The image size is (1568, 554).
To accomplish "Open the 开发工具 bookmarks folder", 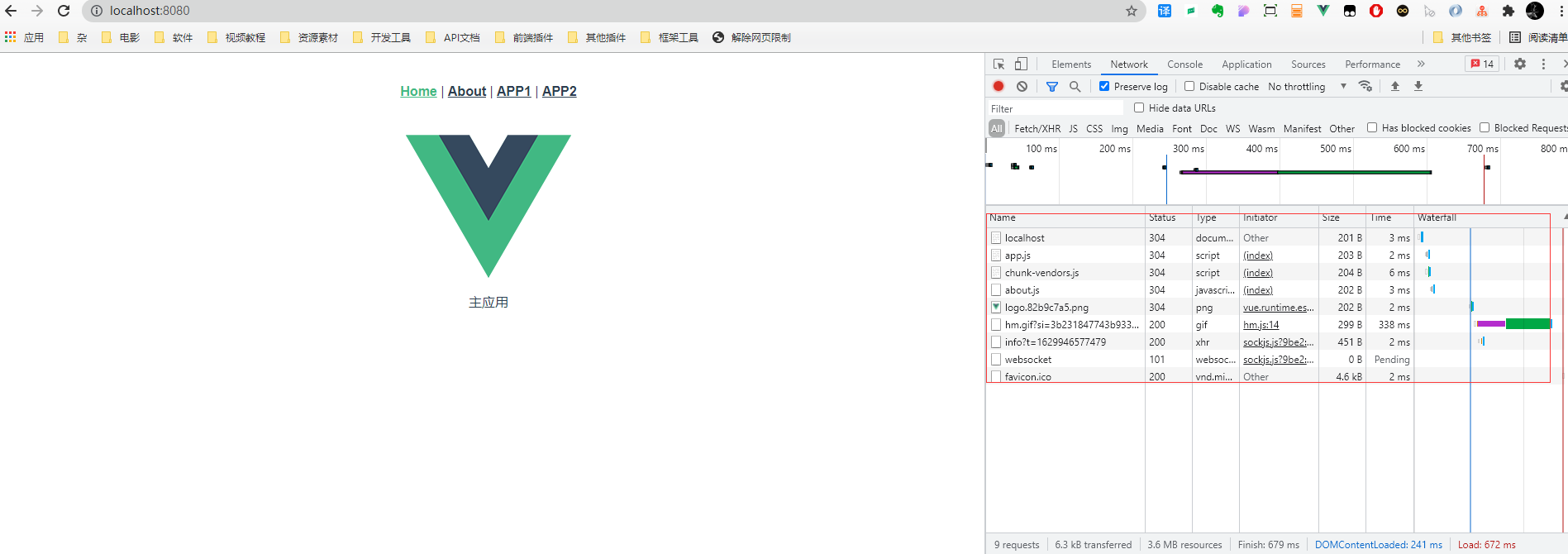I will coord(381,37).
